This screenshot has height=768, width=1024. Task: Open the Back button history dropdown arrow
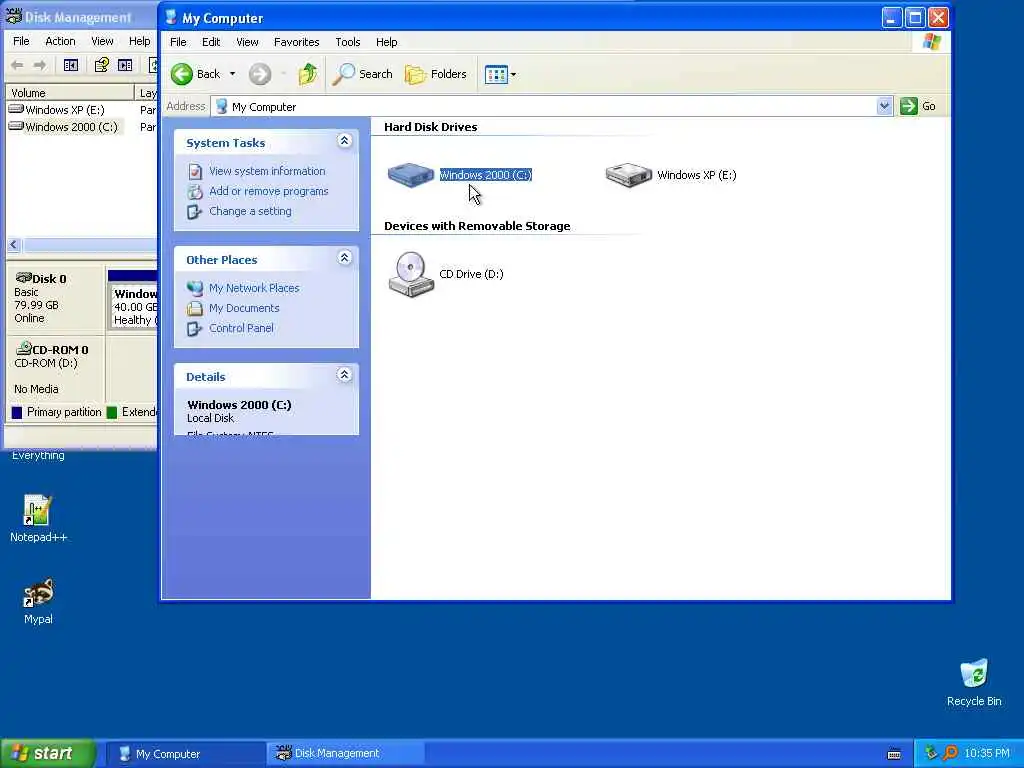click(232, 74)
